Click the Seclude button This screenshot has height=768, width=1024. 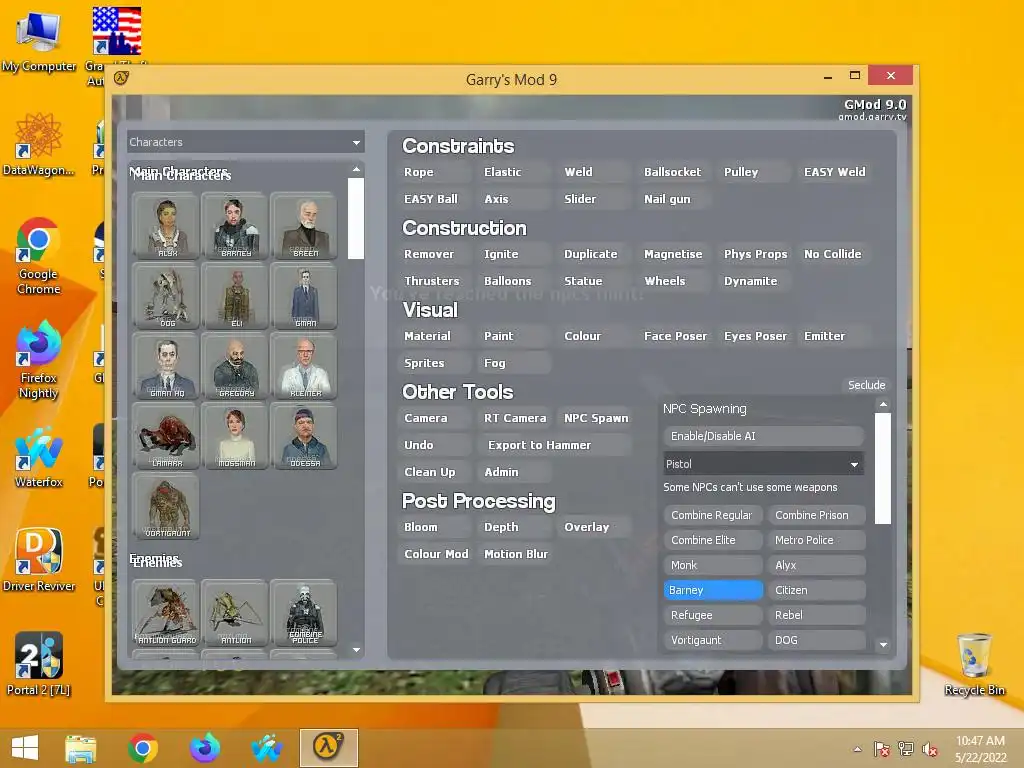coord(867,385)
